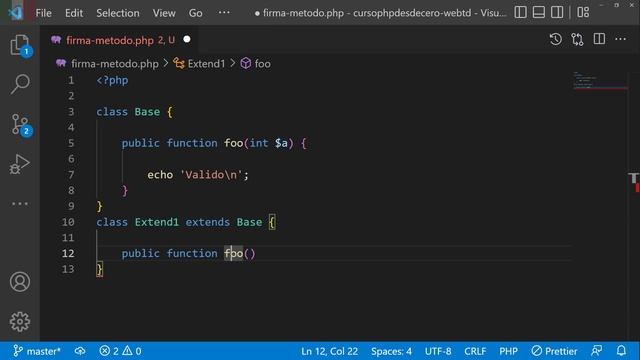The width and height of the screenshot is (640, 360).
Task: Toggle the secondary side bar
Action: pos(557,12)
